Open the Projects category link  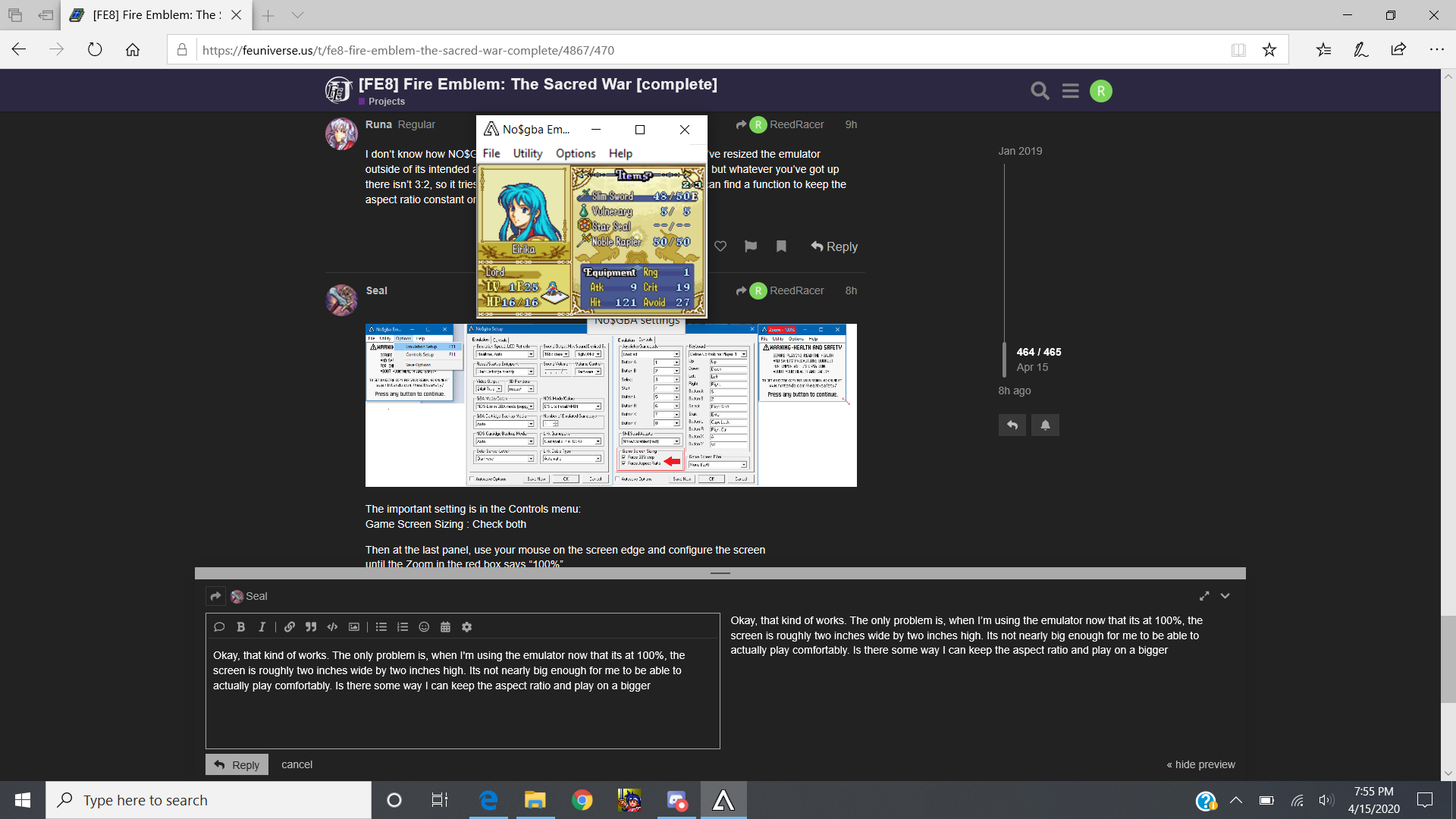[x=387, y=102]
